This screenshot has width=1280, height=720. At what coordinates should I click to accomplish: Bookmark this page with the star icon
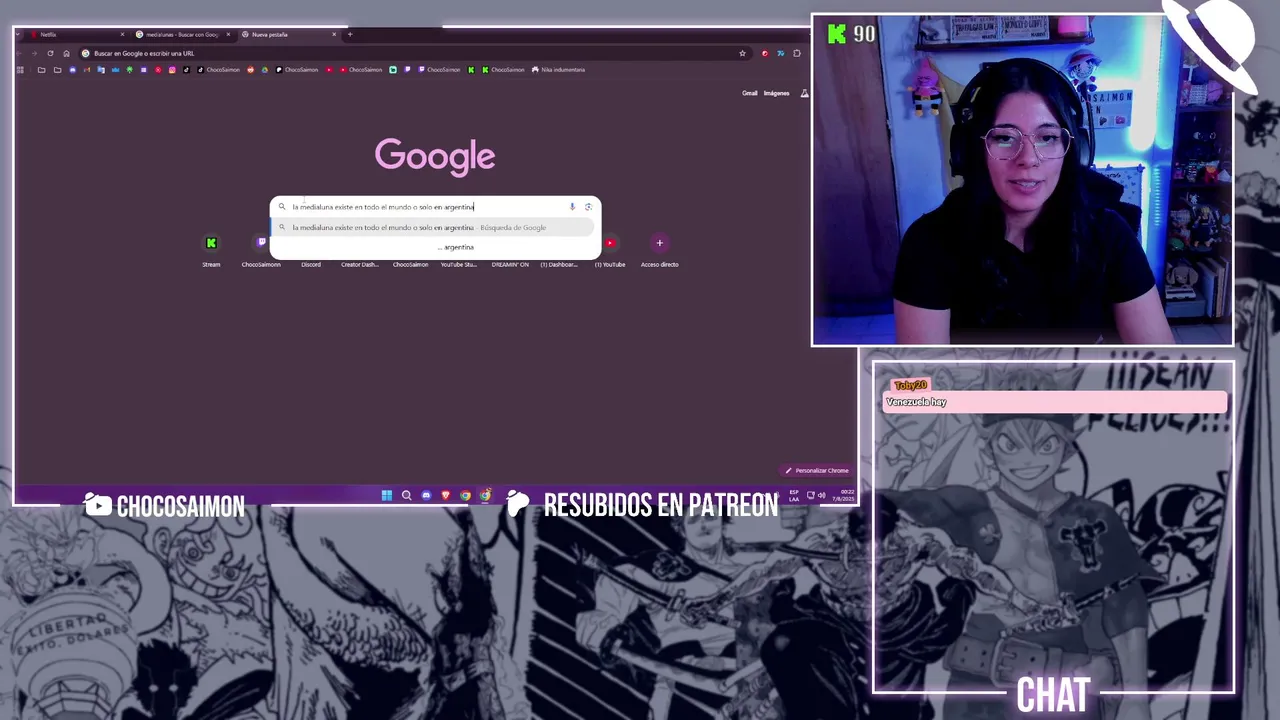pyautogui.click(x=742, y=53)
